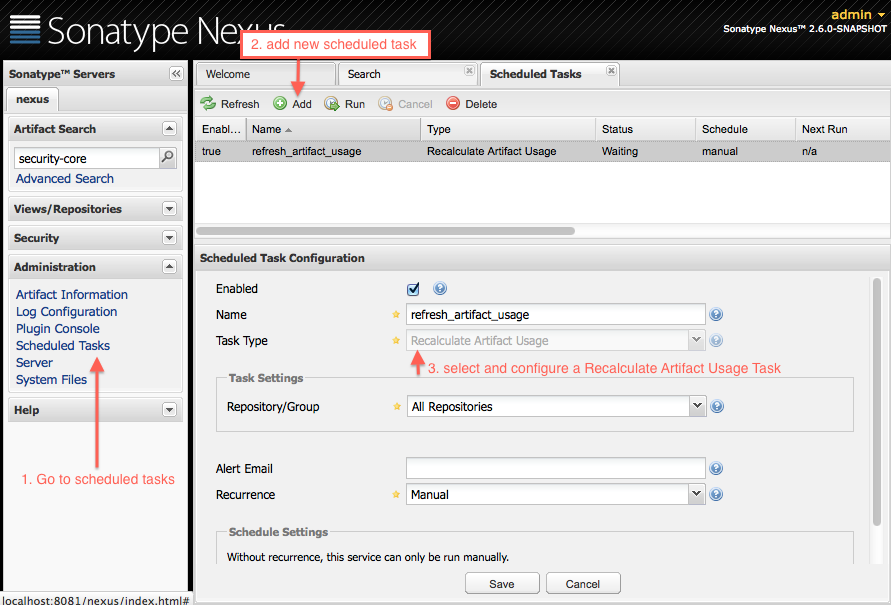Expand the Security panel

169,237
